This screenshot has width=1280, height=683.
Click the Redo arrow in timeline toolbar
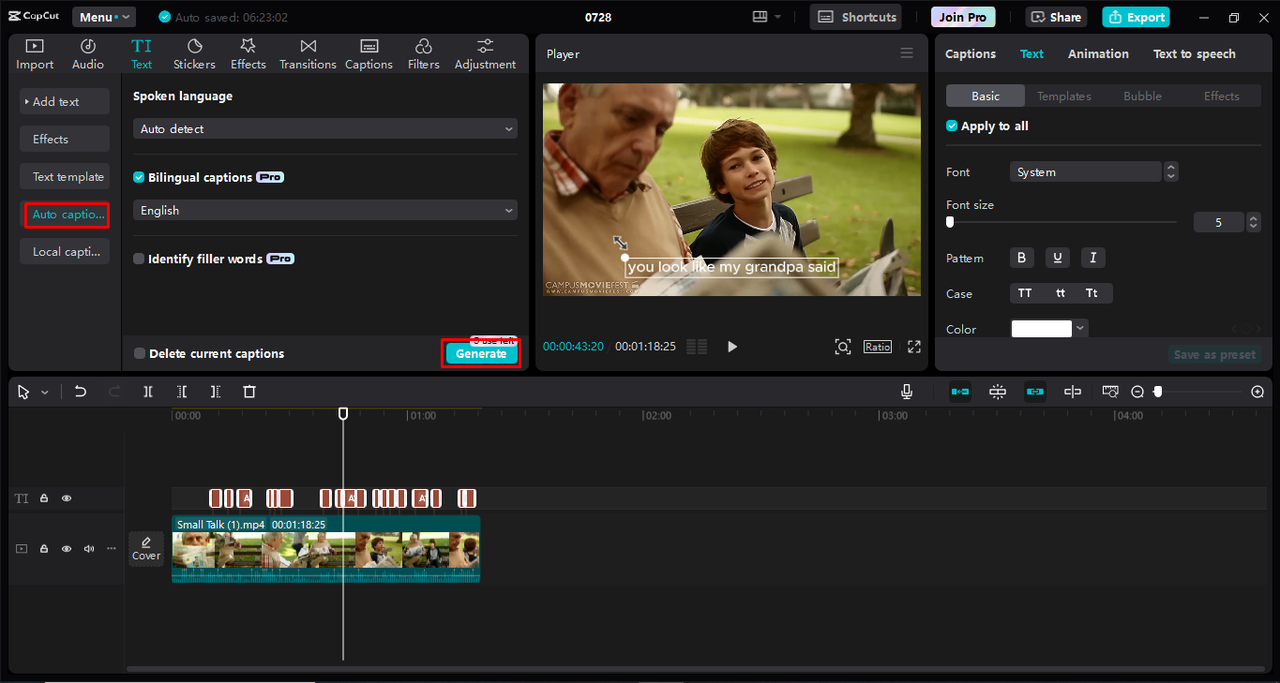(x=114, y=392)
